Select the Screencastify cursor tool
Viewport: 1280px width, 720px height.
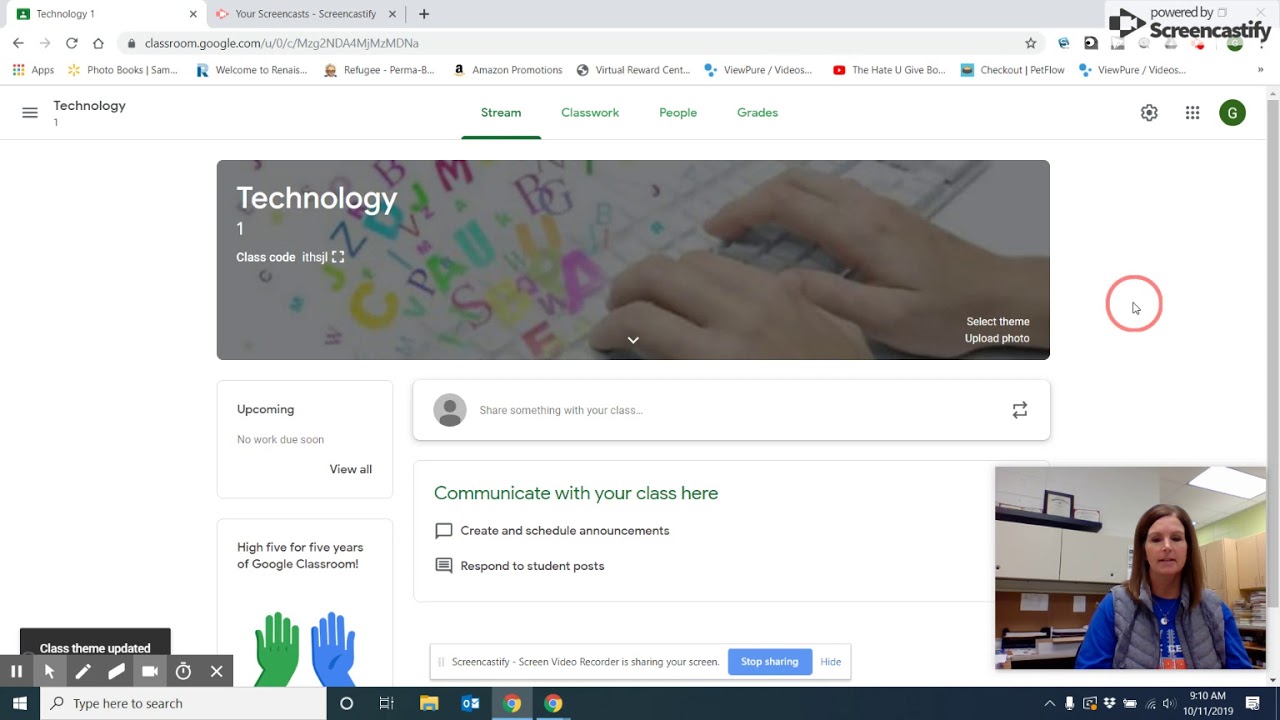[49, 672]
